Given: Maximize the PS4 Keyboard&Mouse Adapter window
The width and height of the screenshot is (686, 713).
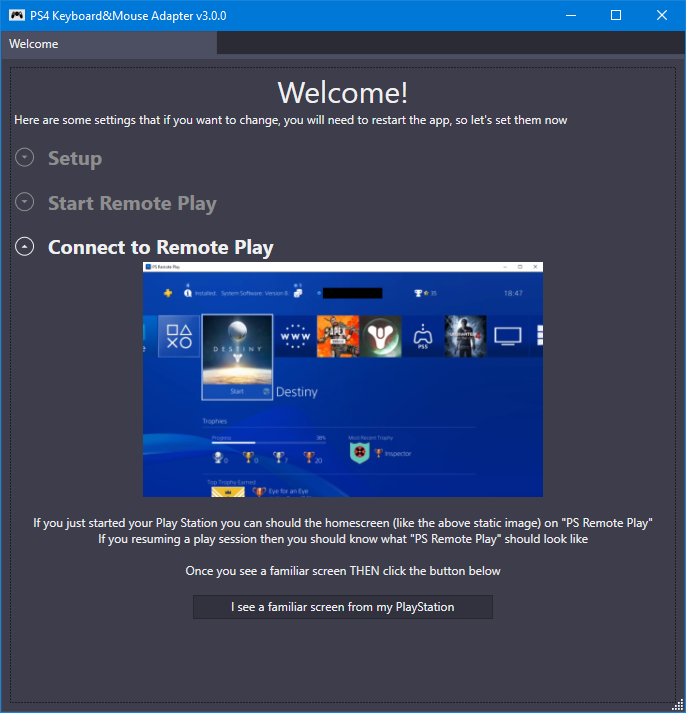Looking at the screenshot, I should click(x=616, y=15).
